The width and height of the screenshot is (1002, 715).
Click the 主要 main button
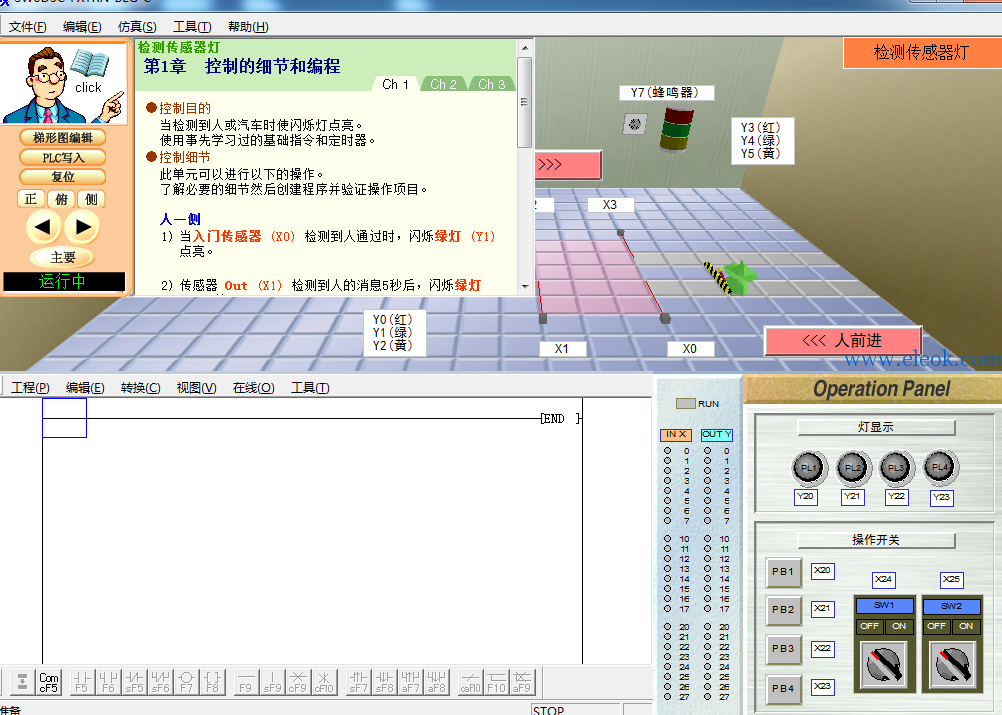(63, 258)
